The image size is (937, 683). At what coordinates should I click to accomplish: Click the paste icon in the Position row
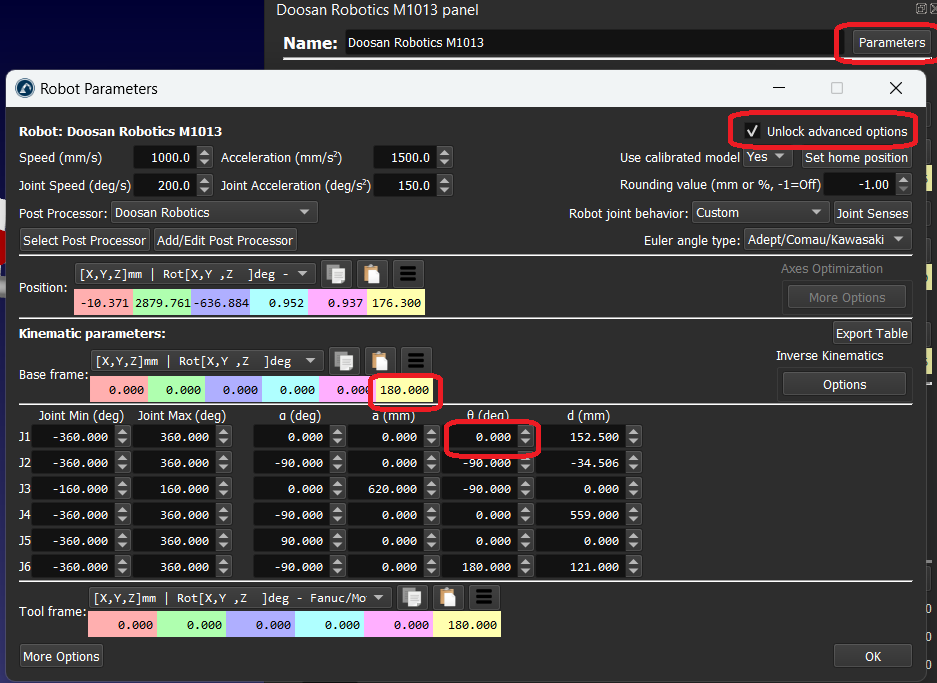pyautogui.click(x=372, y=274)
